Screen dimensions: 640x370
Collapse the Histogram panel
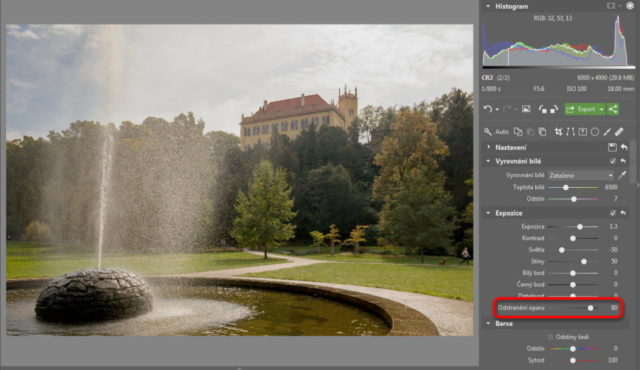(488, 6)
